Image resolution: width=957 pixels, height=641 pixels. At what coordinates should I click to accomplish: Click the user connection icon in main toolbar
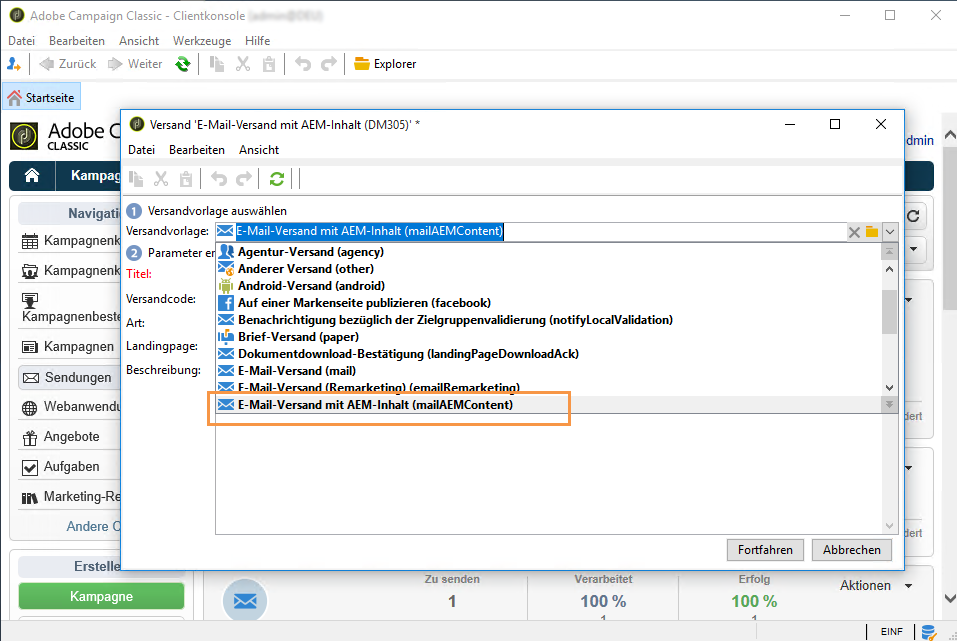point(13,64)
